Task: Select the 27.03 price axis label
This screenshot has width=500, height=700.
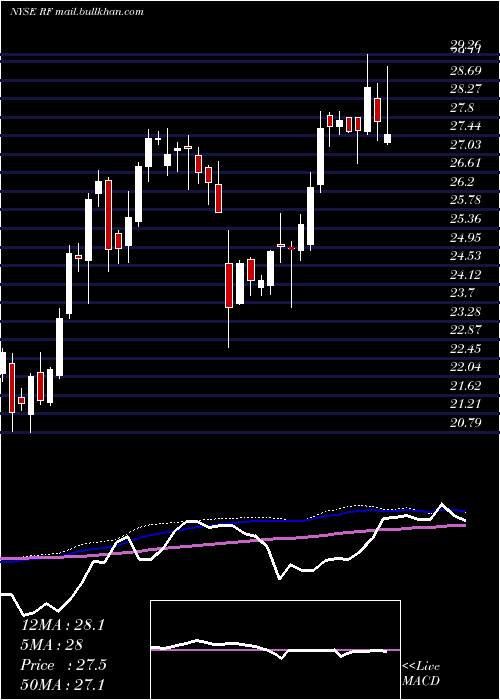Action: point(465,145)
